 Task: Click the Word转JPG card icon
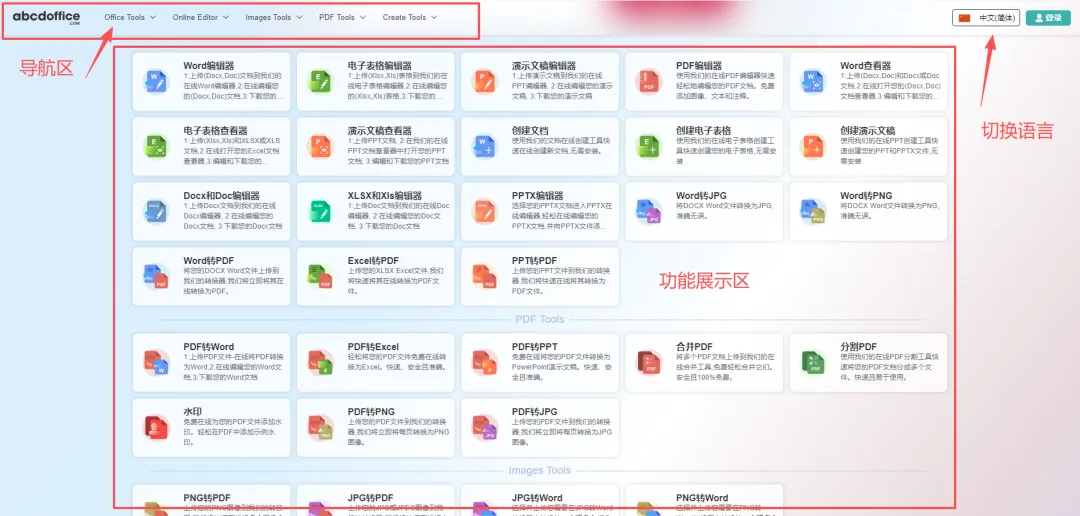(648, 211)
